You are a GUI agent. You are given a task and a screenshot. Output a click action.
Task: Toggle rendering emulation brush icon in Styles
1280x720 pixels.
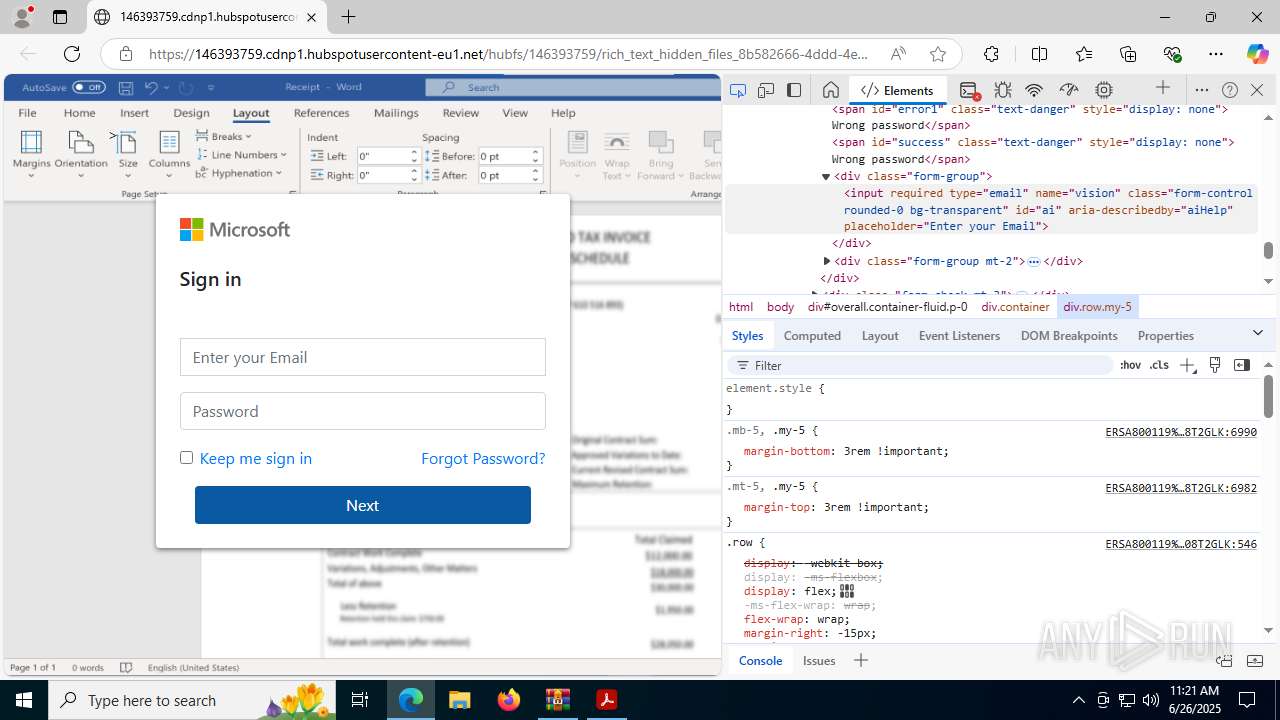point(1215,365)
